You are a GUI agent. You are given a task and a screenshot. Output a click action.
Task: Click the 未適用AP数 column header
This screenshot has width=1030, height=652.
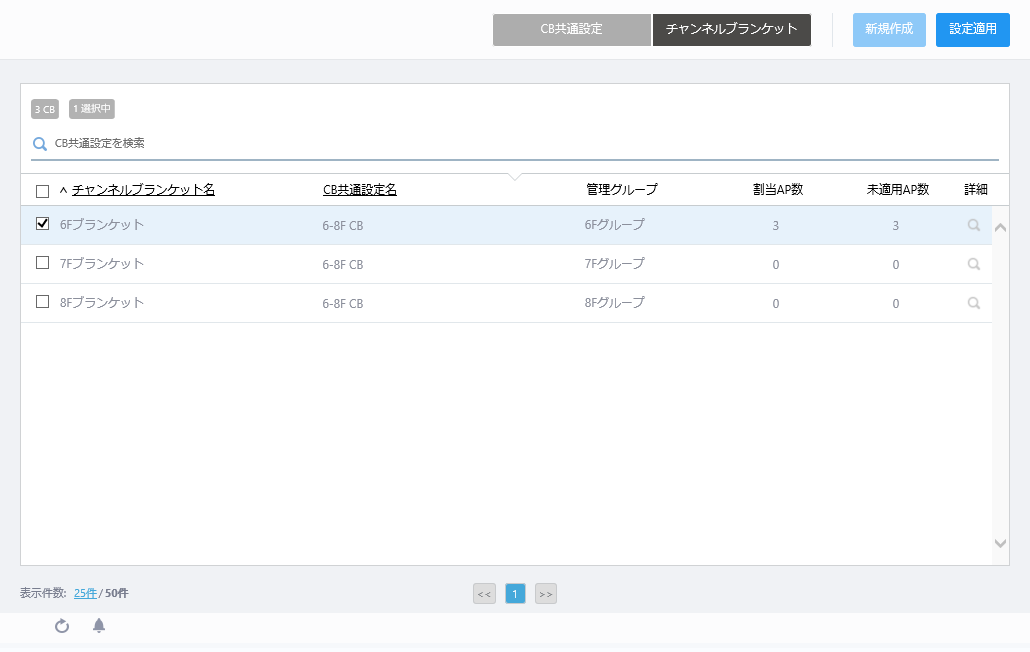pyautogui.click(x=898, y=190)
